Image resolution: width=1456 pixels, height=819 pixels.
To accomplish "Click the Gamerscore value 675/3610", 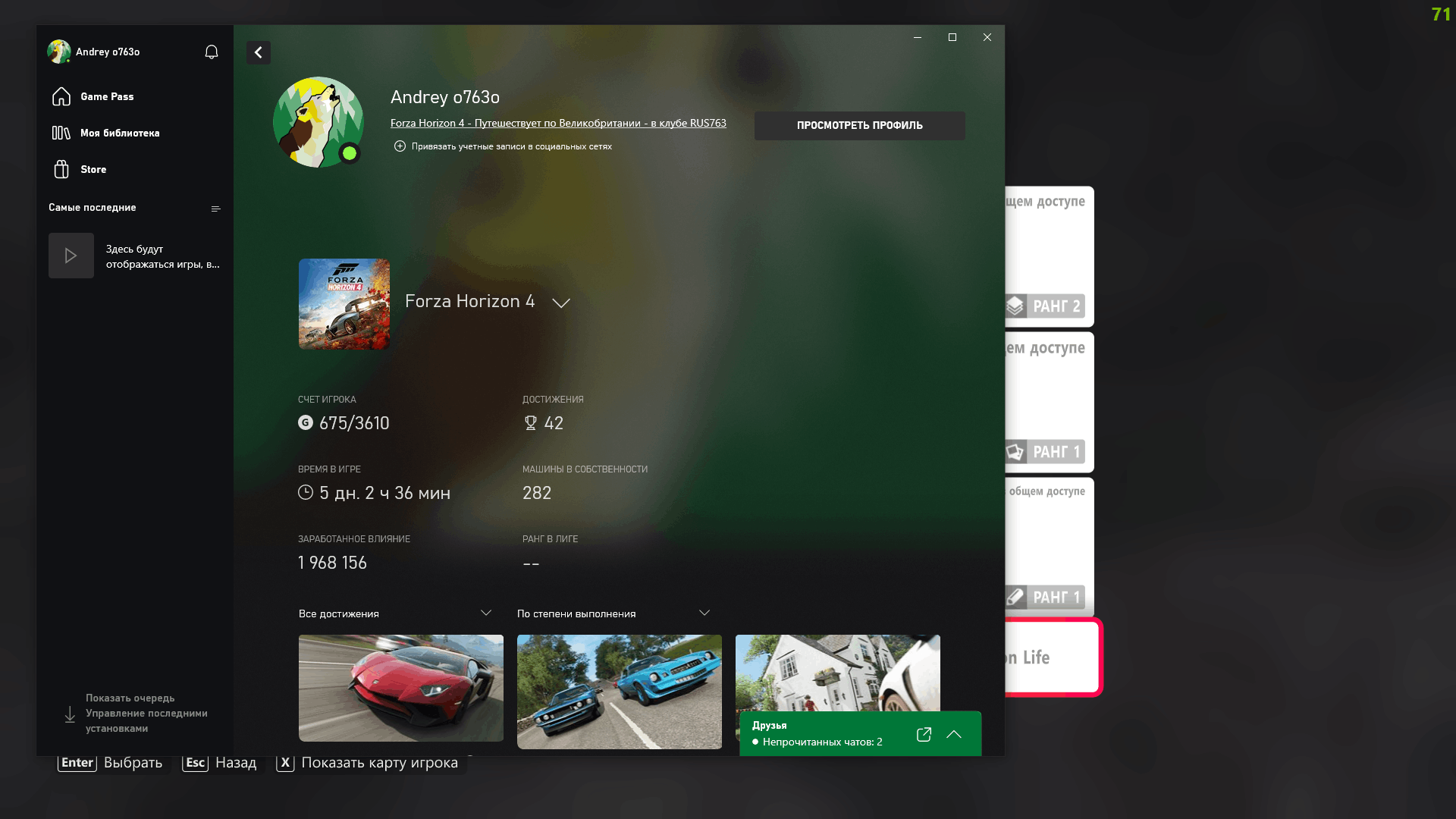I will 354,423.
